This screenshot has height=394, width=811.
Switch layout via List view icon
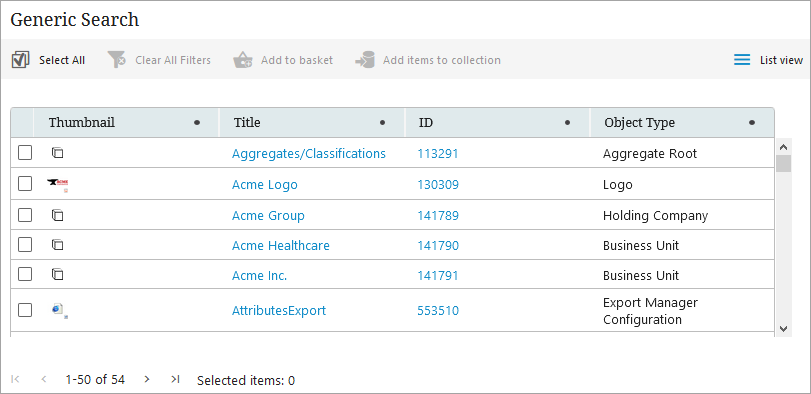coord(742,60)
